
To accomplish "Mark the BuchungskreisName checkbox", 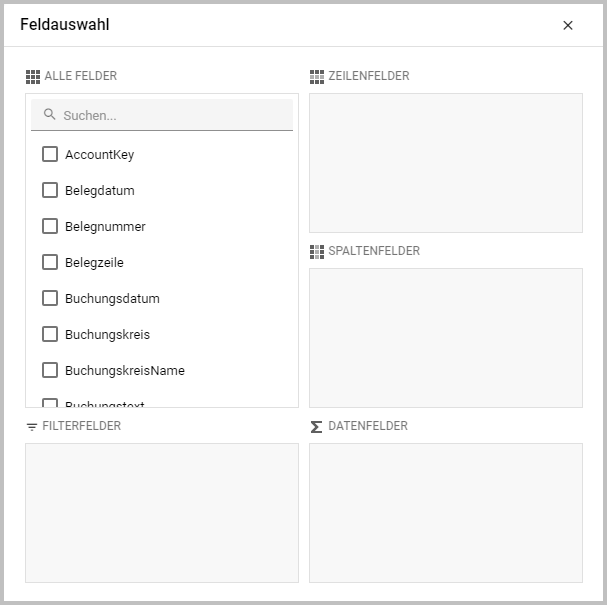I will click(x=50, y=370).
